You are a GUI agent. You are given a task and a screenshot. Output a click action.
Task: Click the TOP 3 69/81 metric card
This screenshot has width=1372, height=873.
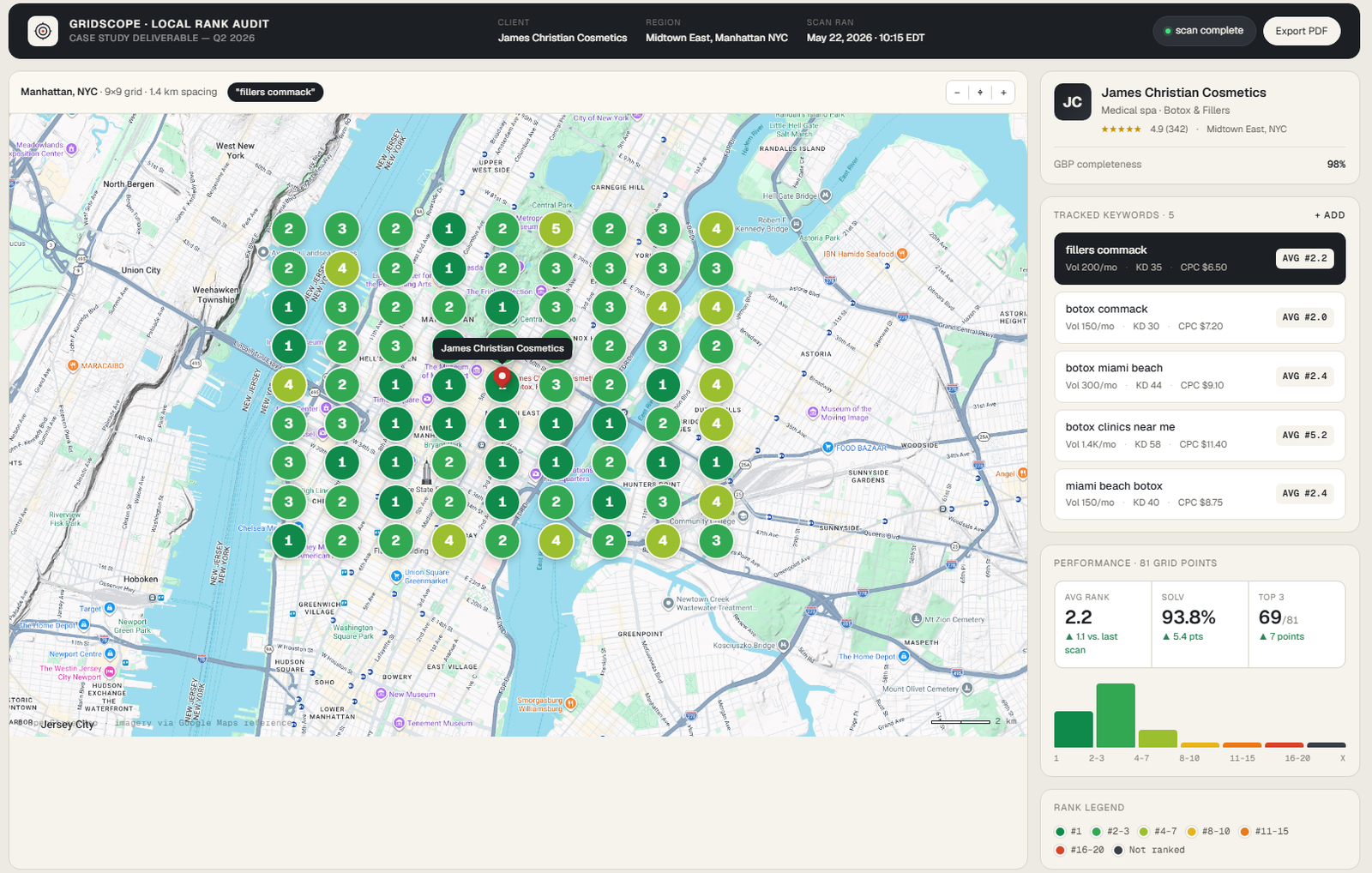pyautogui.click(x=1297, y=624)
